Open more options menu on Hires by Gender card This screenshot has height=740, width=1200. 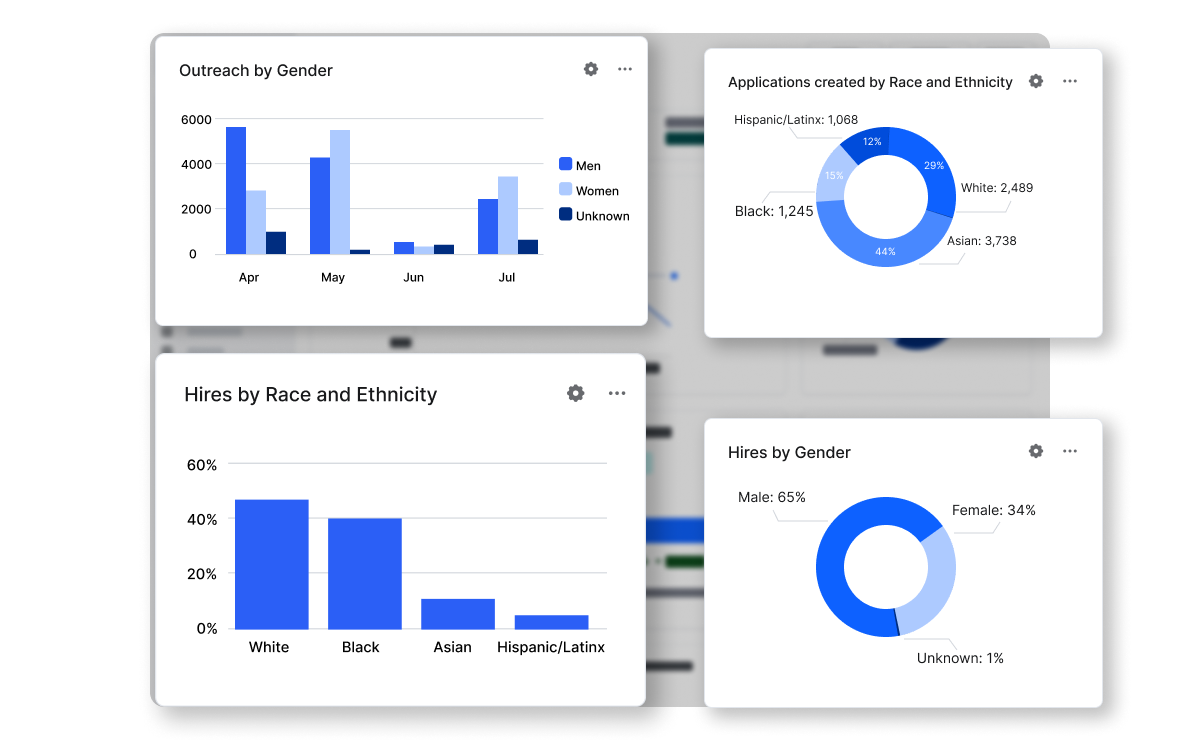[1070, 451]
